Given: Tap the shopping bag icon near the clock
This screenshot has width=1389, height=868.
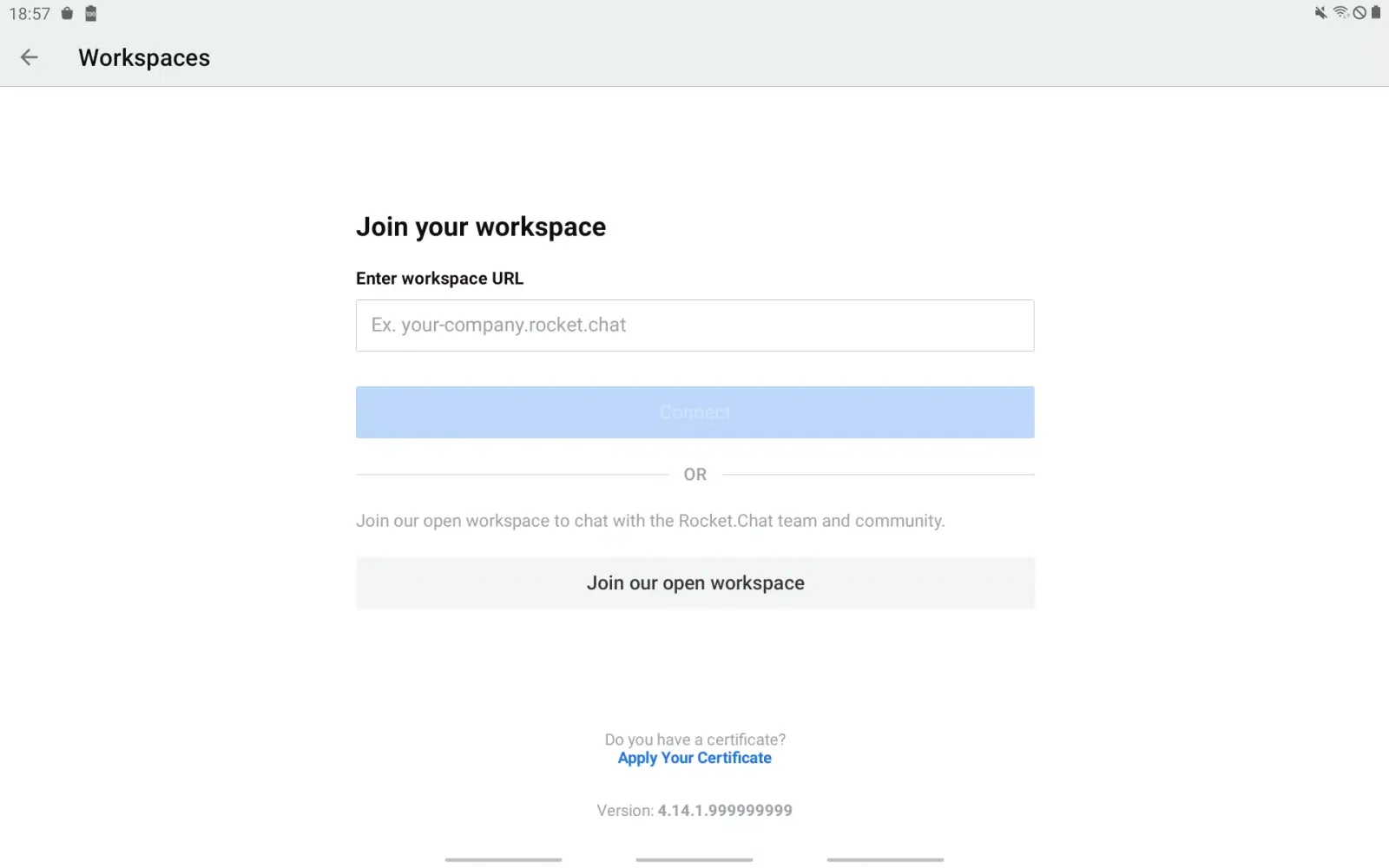Looking at the screenshot, I should (x=67, y=13).
